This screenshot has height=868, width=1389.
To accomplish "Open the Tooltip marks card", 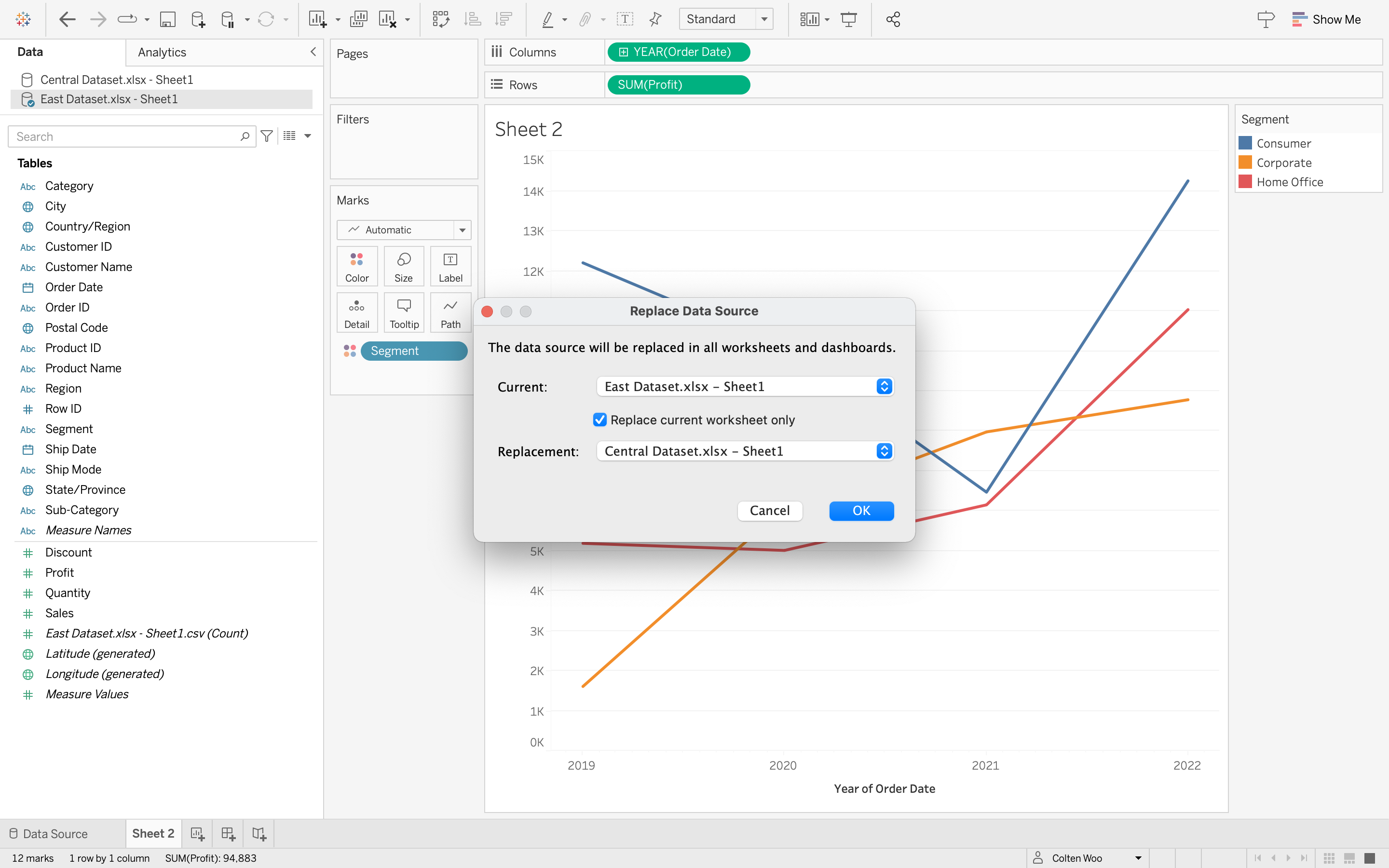I will coord(404,313).
